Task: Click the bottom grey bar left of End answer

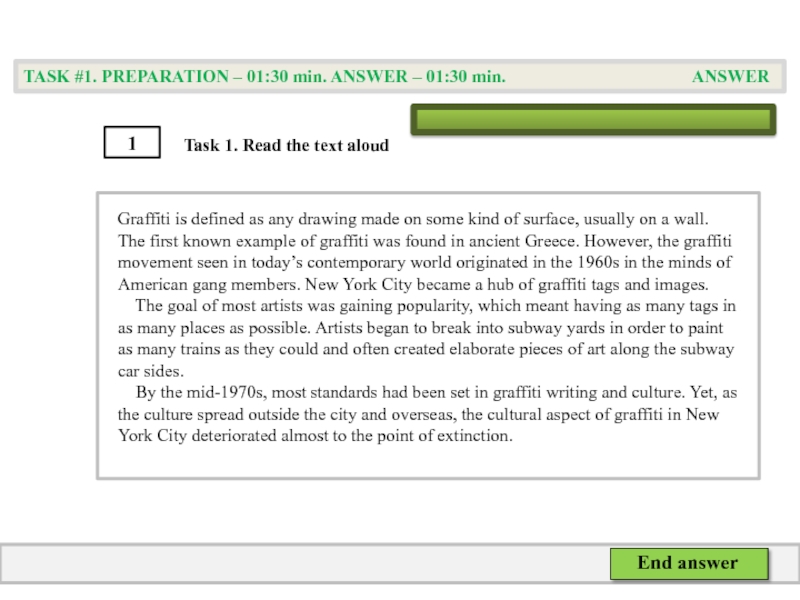Action: [x=300, y=564]
